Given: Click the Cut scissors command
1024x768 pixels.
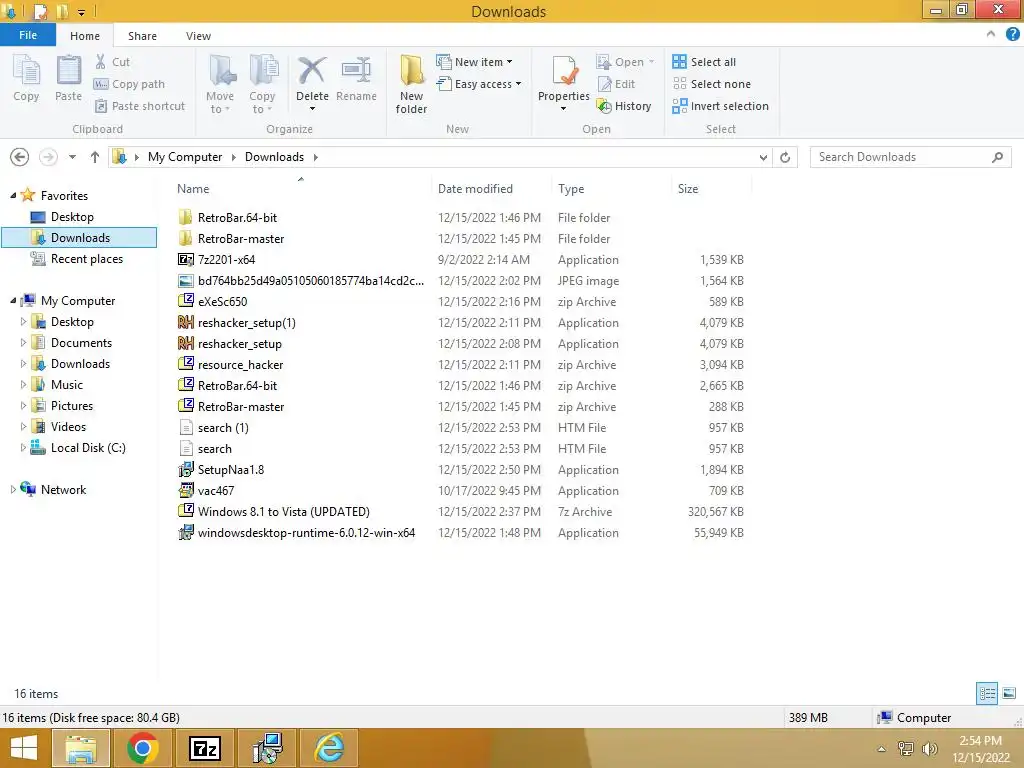Looking at the screenshot, I should pyautogui.click(x=112, y=62).
